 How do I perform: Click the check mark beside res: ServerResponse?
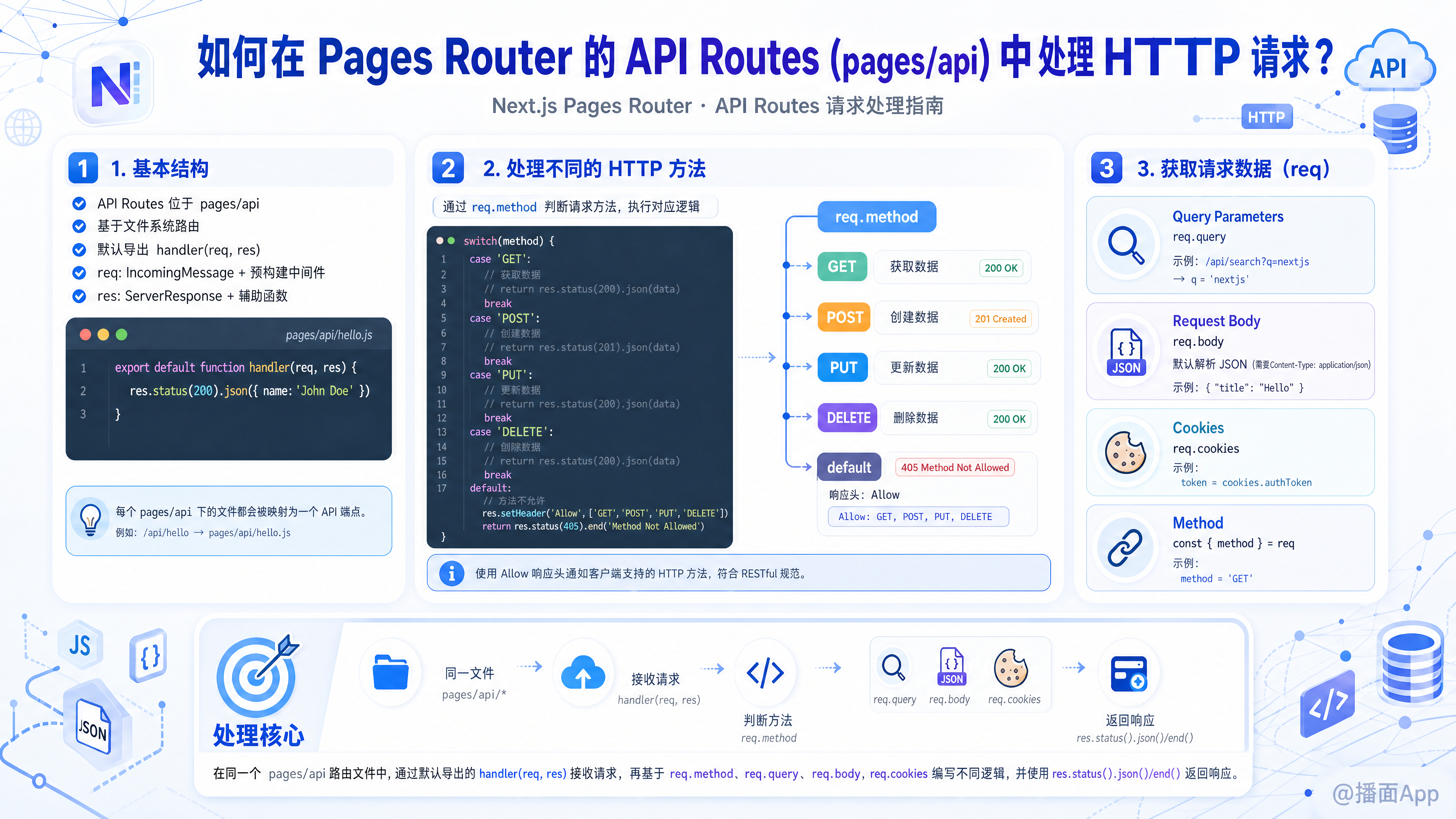coord(80,296)
